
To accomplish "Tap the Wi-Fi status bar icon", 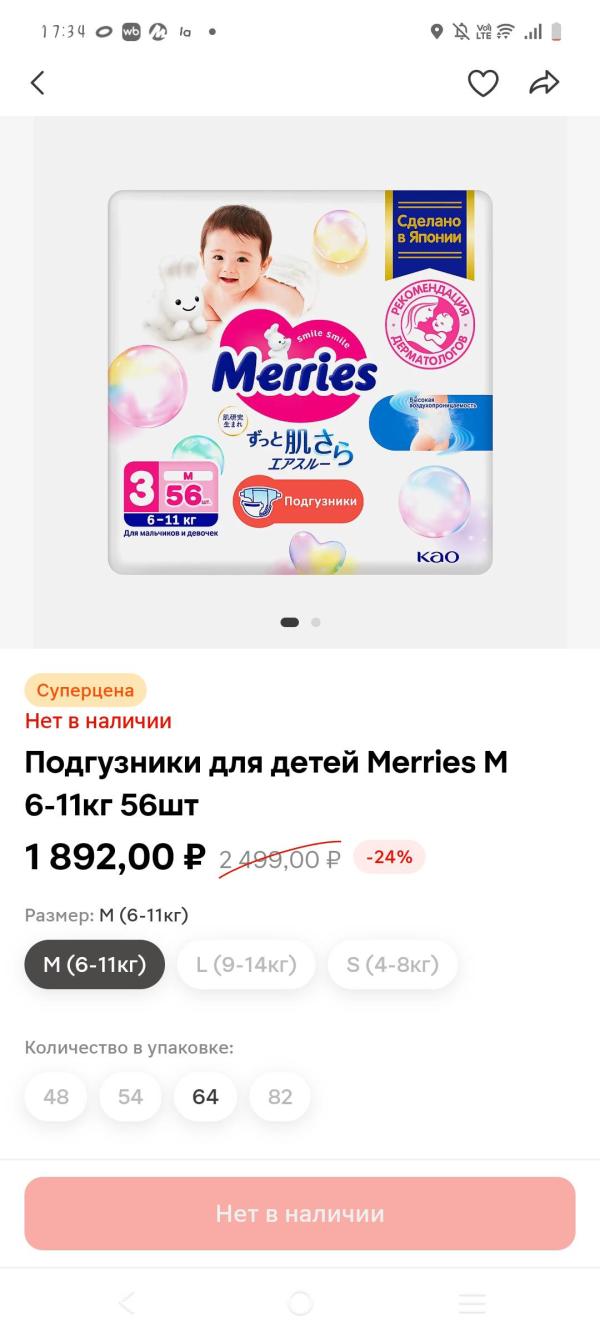I will pyautogui.click(x=507, y=31).
